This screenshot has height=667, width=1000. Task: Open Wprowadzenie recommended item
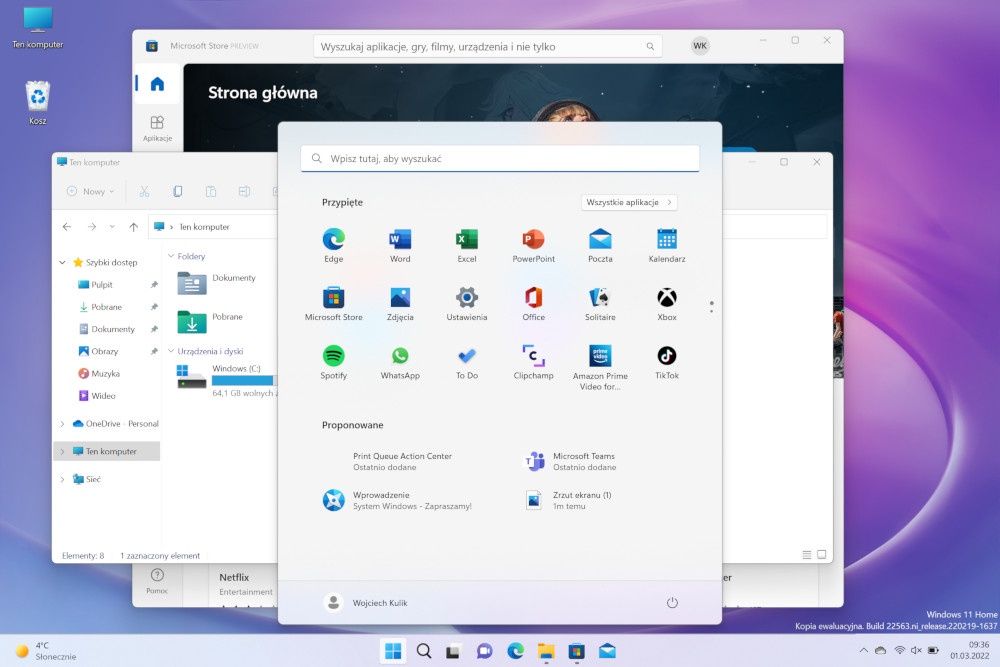[397, 500]
